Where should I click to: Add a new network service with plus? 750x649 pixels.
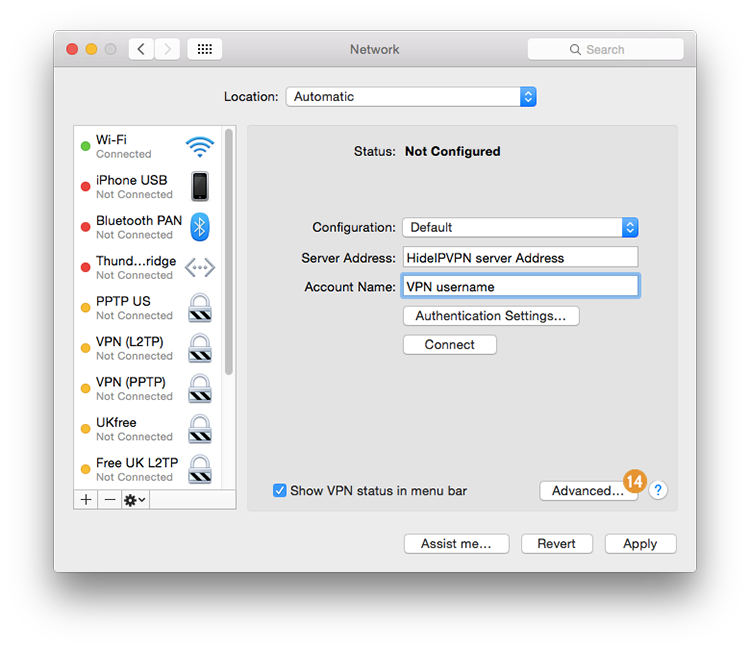[86, 500]
